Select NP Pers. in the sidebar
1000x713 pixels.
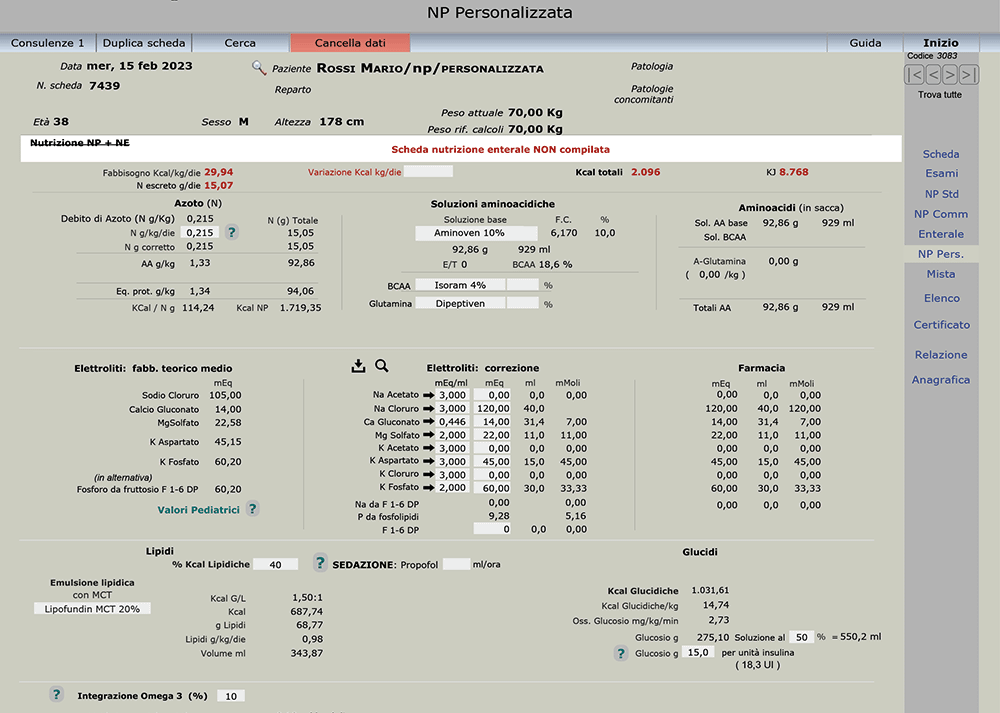[x=941, y=254]
